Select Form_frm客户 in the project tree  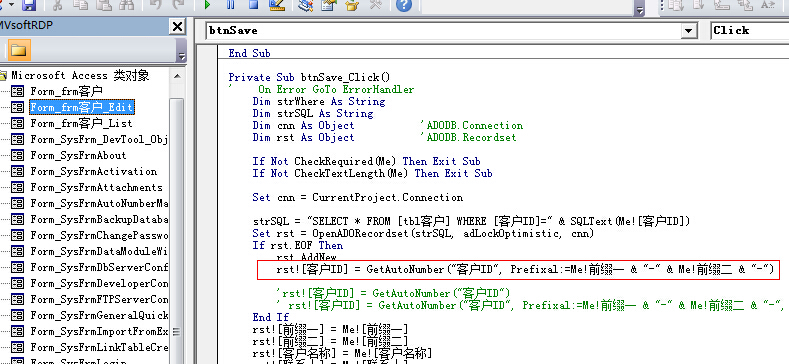point(66,91)
